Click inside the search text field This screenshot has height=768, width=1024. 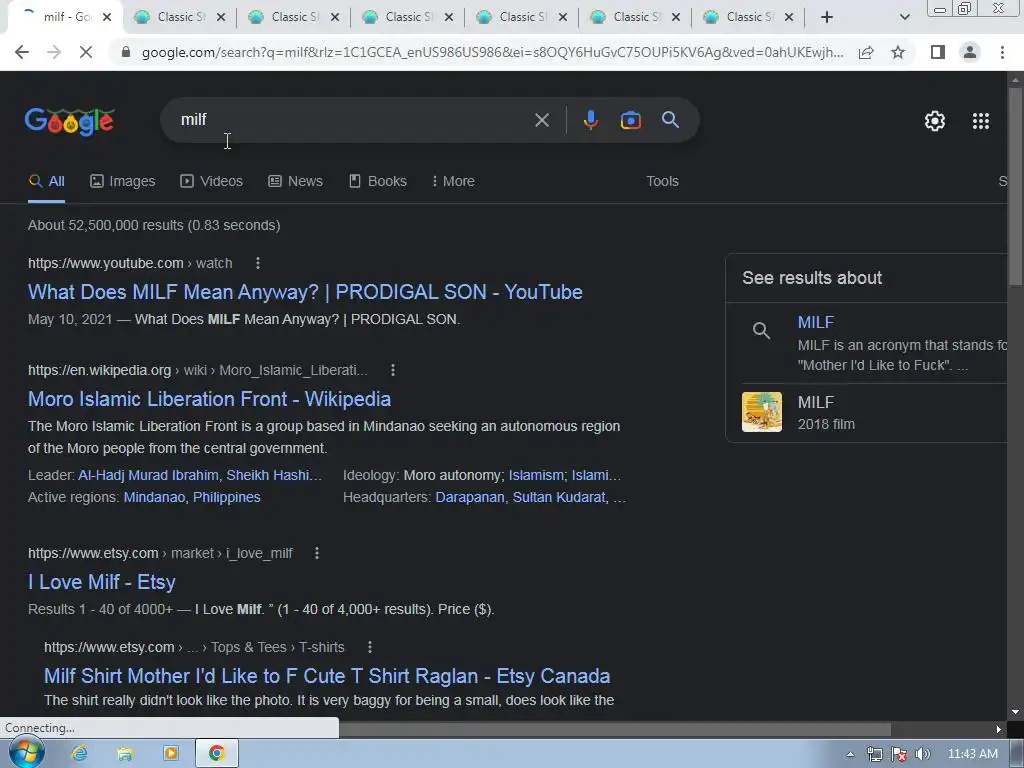point(353,120)
